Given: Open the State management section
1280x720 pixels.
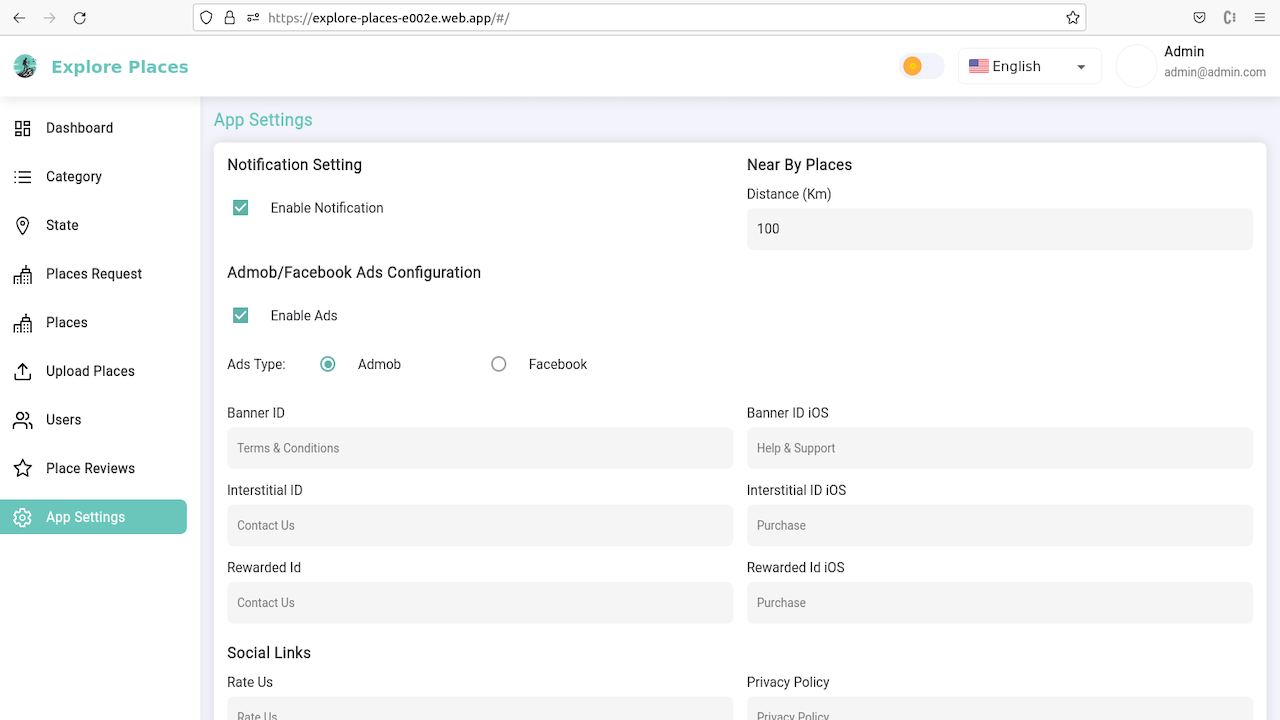Looking at the screenshot, I should click(x=22, y=225).
